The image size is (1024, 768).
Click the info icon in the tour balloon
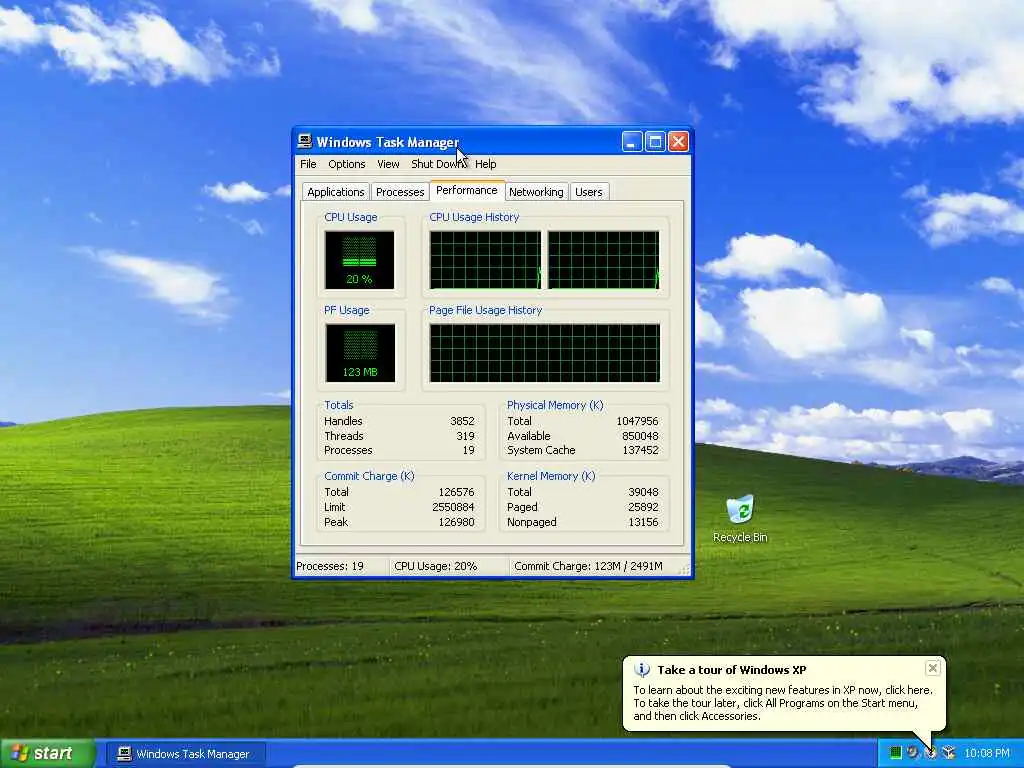[x=643, y=670]
